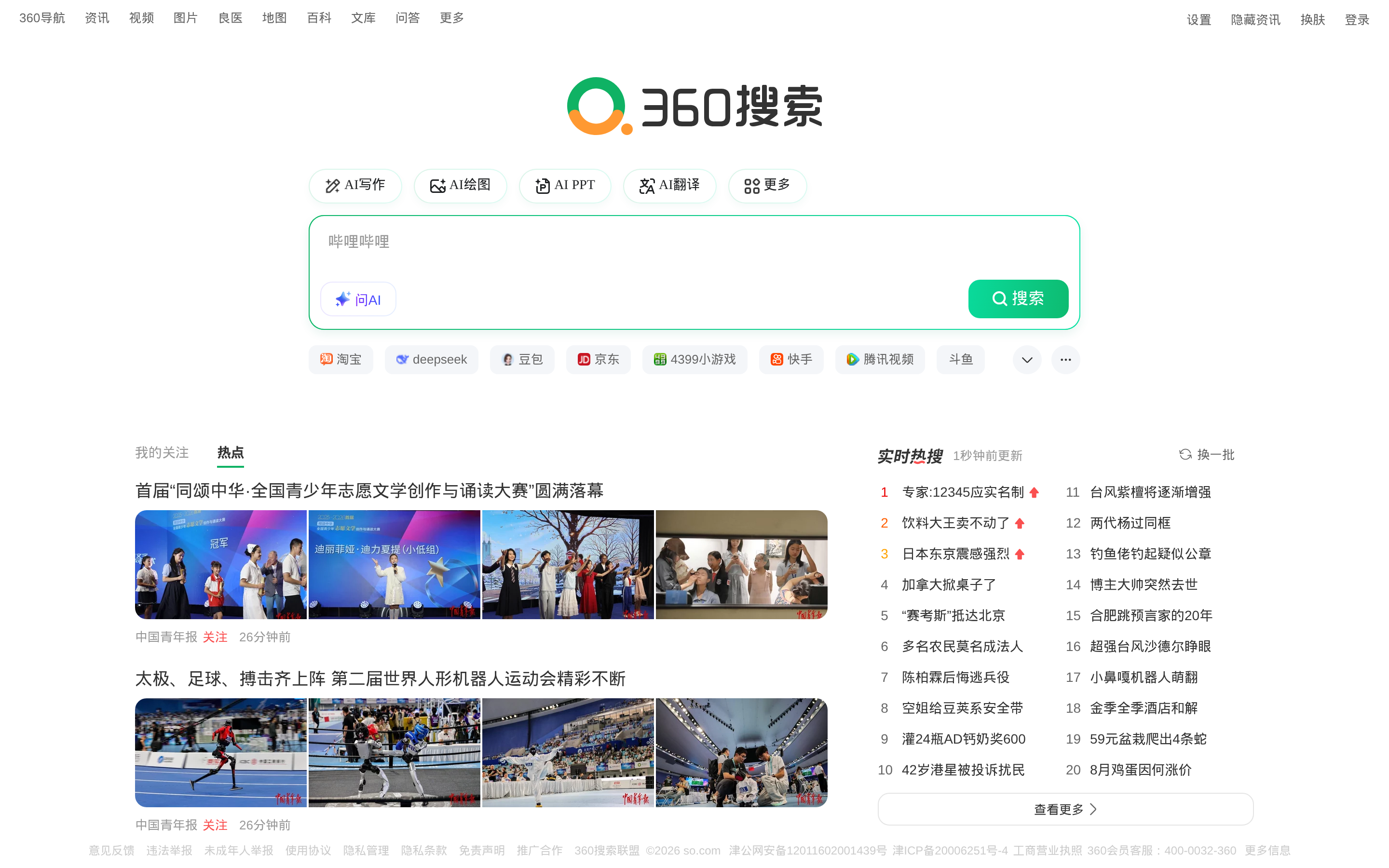Open headline about 青少年志愿文学创作与诵读大赛
Viewport: 1389px width, 868px height.
coord(369,491)
